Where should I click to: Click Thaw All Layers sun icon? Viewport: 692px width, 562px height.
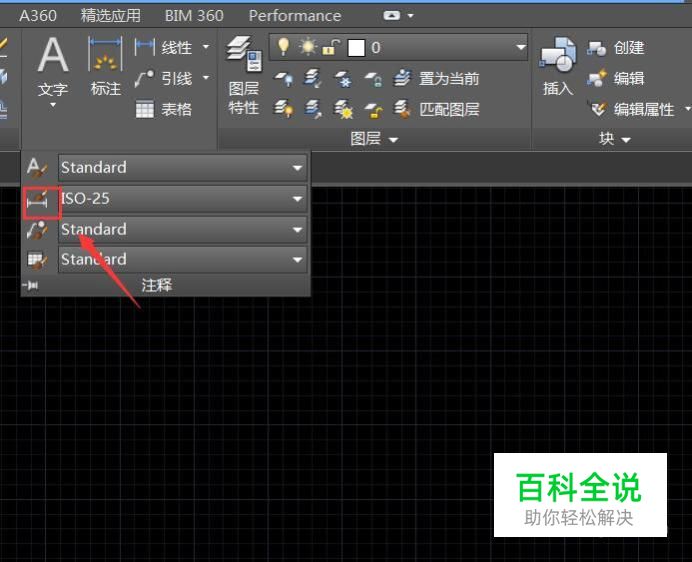coord(343,109)
